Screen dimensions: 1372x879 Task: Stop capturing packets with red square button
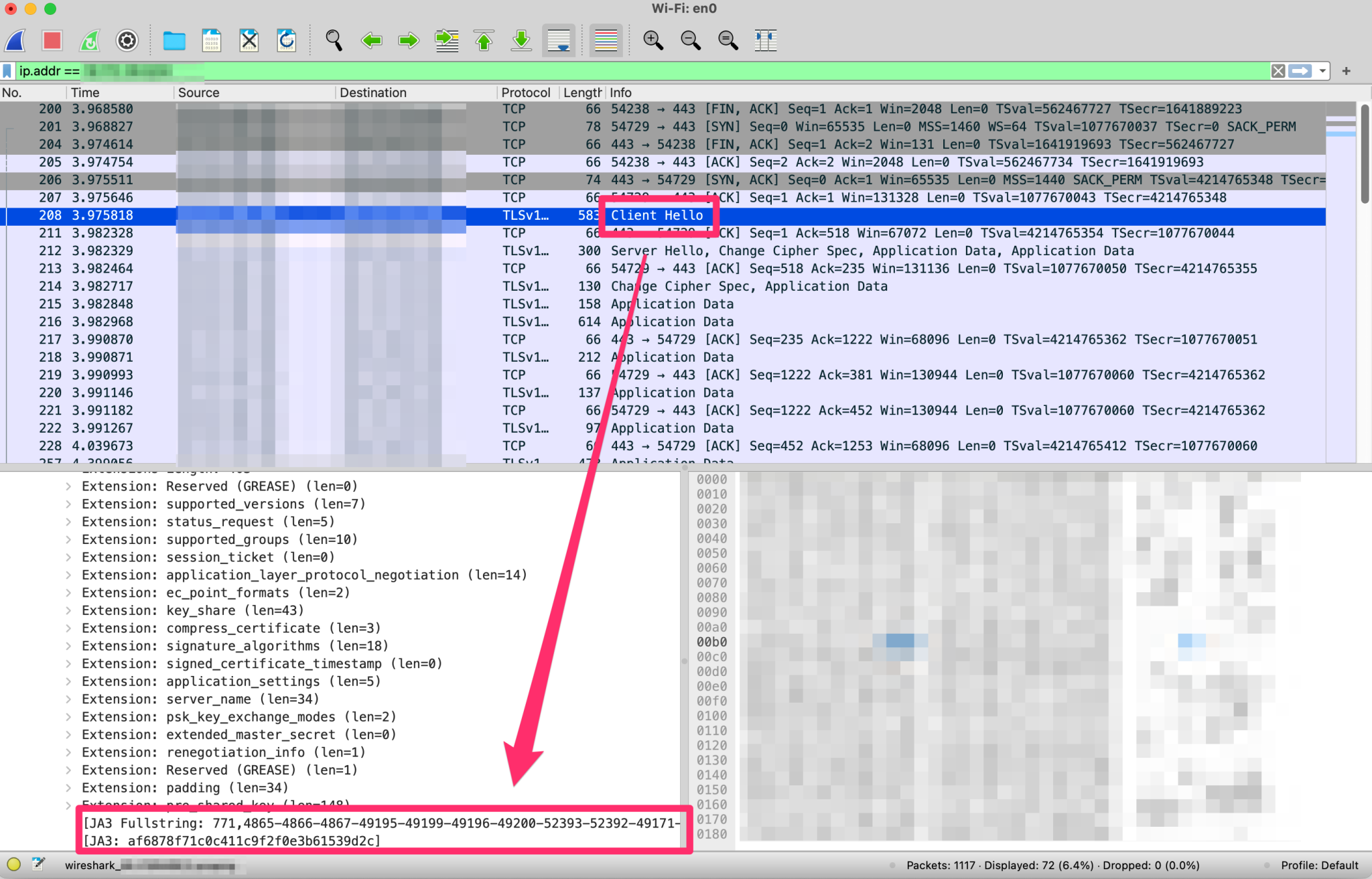[52, 40]
